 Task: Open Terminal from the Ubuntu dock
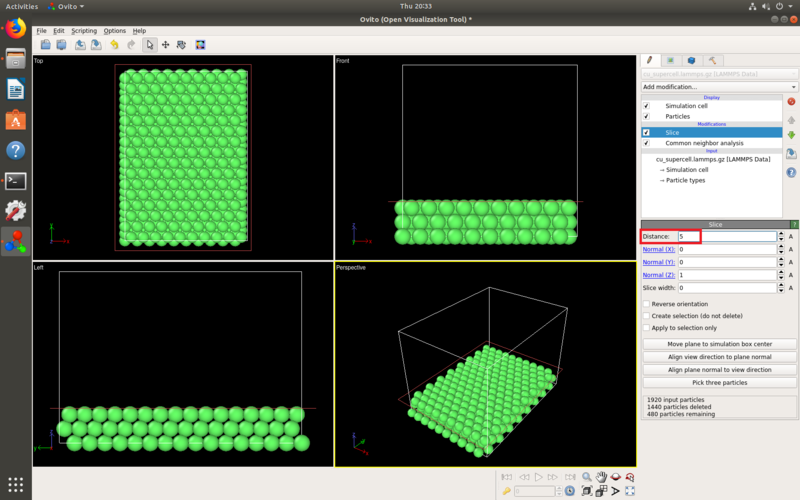tap(16, 181)
